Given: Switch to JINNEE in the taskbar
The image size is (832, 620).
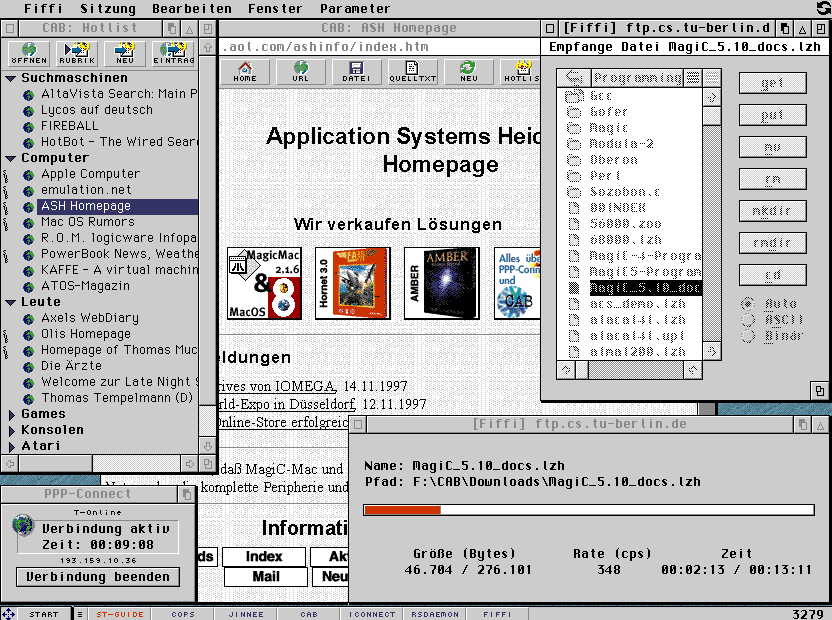Looking at the screenshot, I should 246,614.
